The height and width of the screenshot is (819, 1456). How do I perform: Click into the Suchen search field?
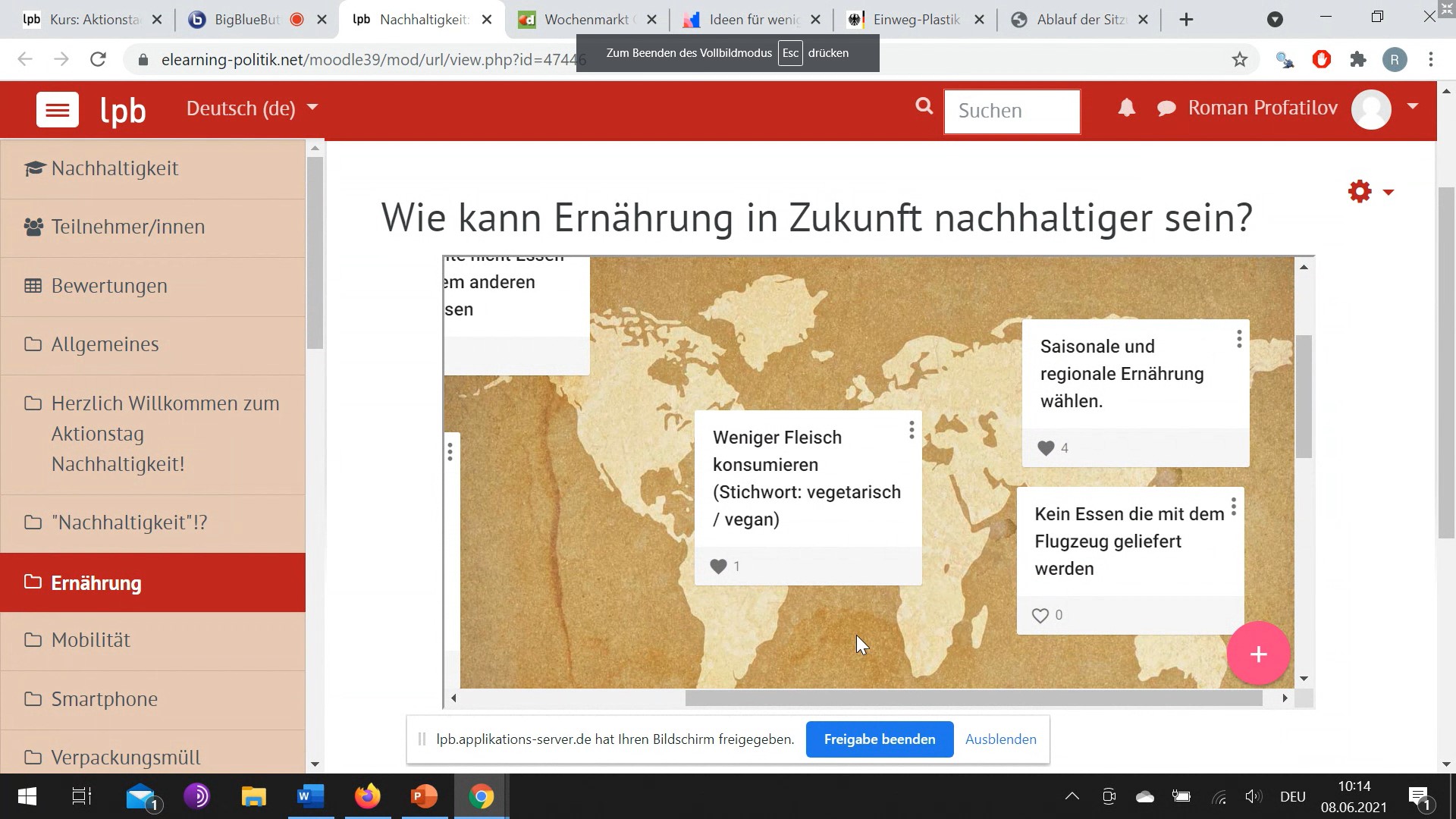pos(1012,111)
